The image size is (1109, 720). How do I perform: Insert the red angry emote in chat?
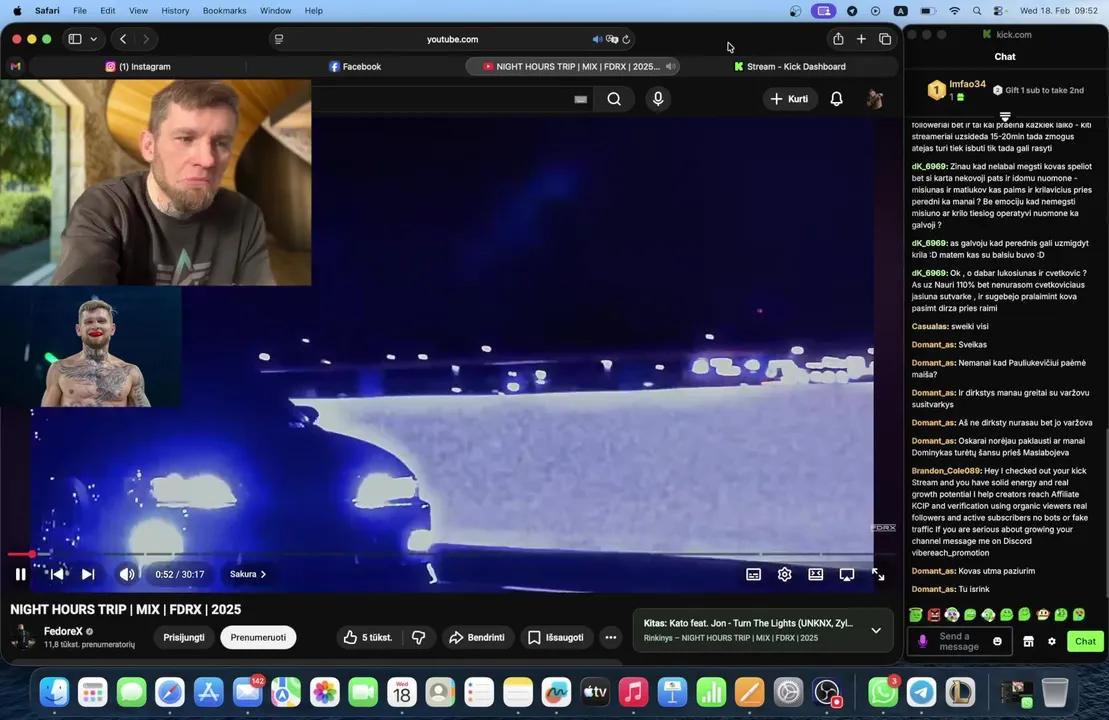pyautogui.click(x=934, y=615)
